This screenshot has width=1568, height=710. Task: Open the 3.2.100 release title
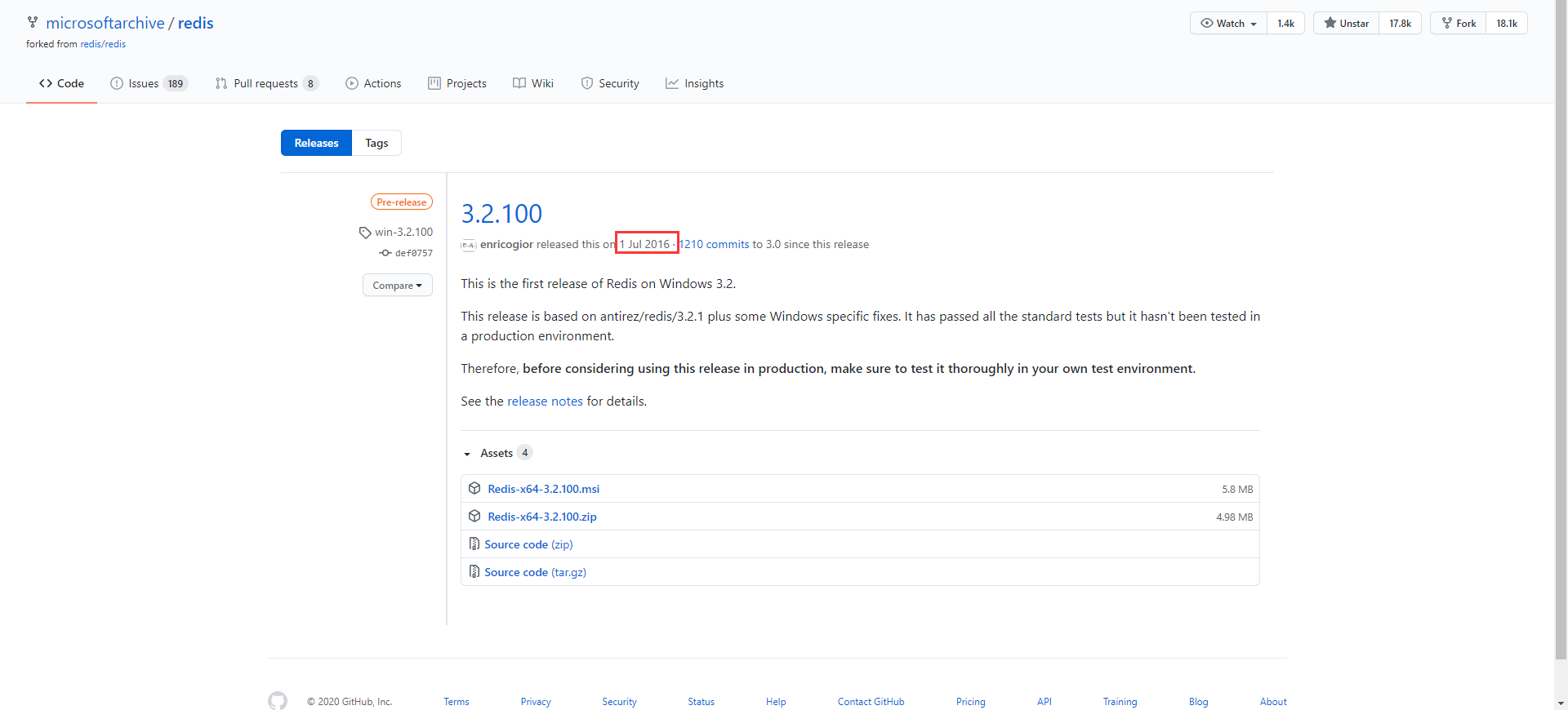[x=501, y=213]
